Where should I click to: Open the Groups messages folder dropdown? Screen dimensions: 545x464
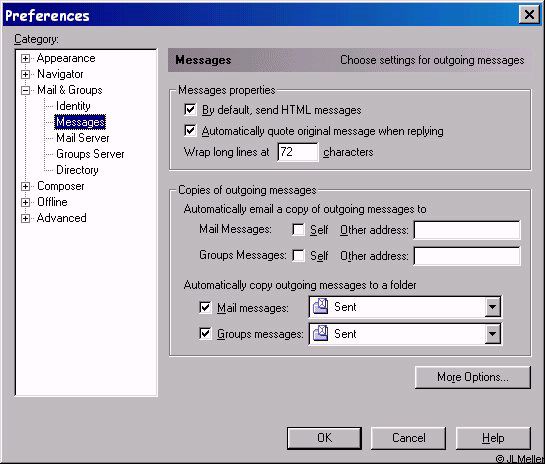[x=493, y=334]
